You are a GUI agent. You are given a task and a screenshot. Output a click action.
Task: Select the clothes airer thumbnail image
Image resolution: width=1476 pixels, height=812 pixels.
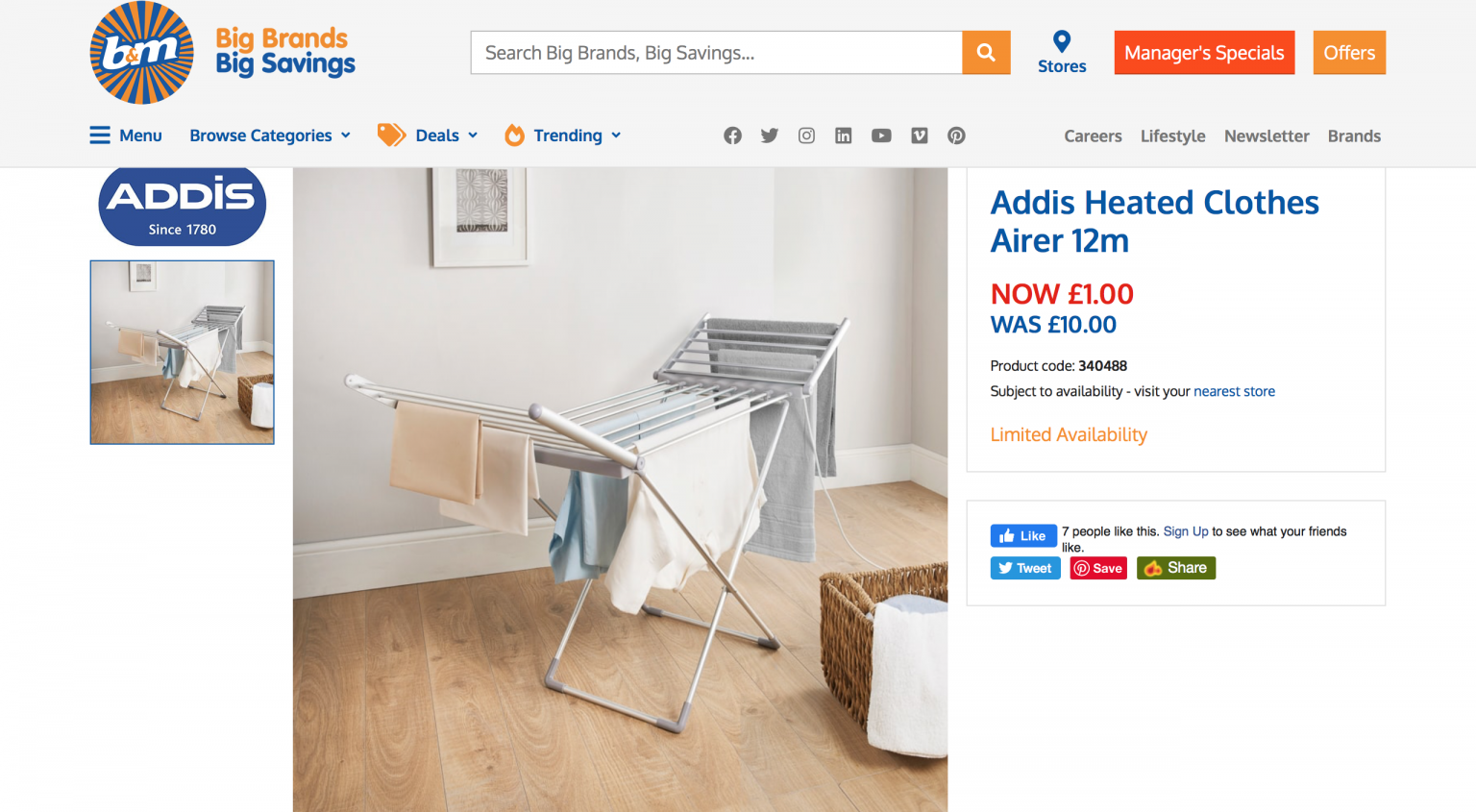coord(183,353)
